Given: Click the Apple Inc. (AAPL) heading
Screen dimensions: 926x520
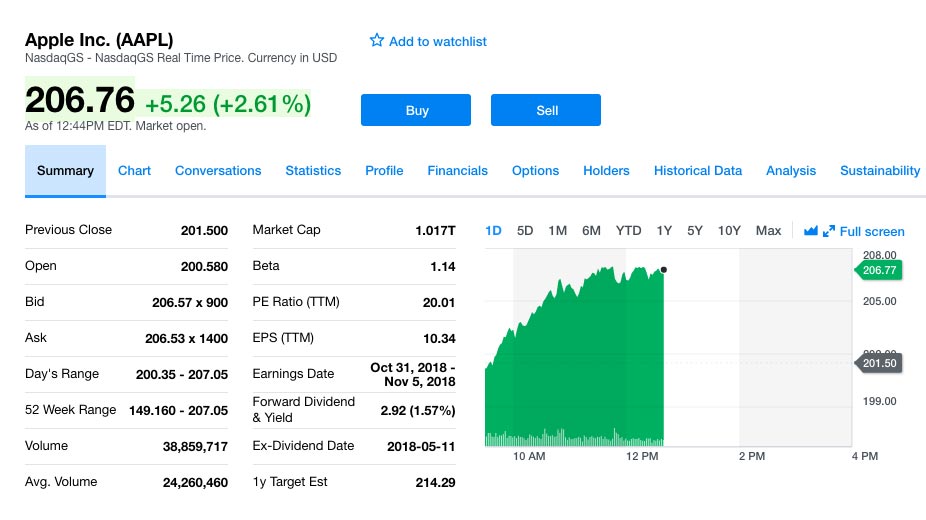Looking at the screenshot, I should coord(99,40).
